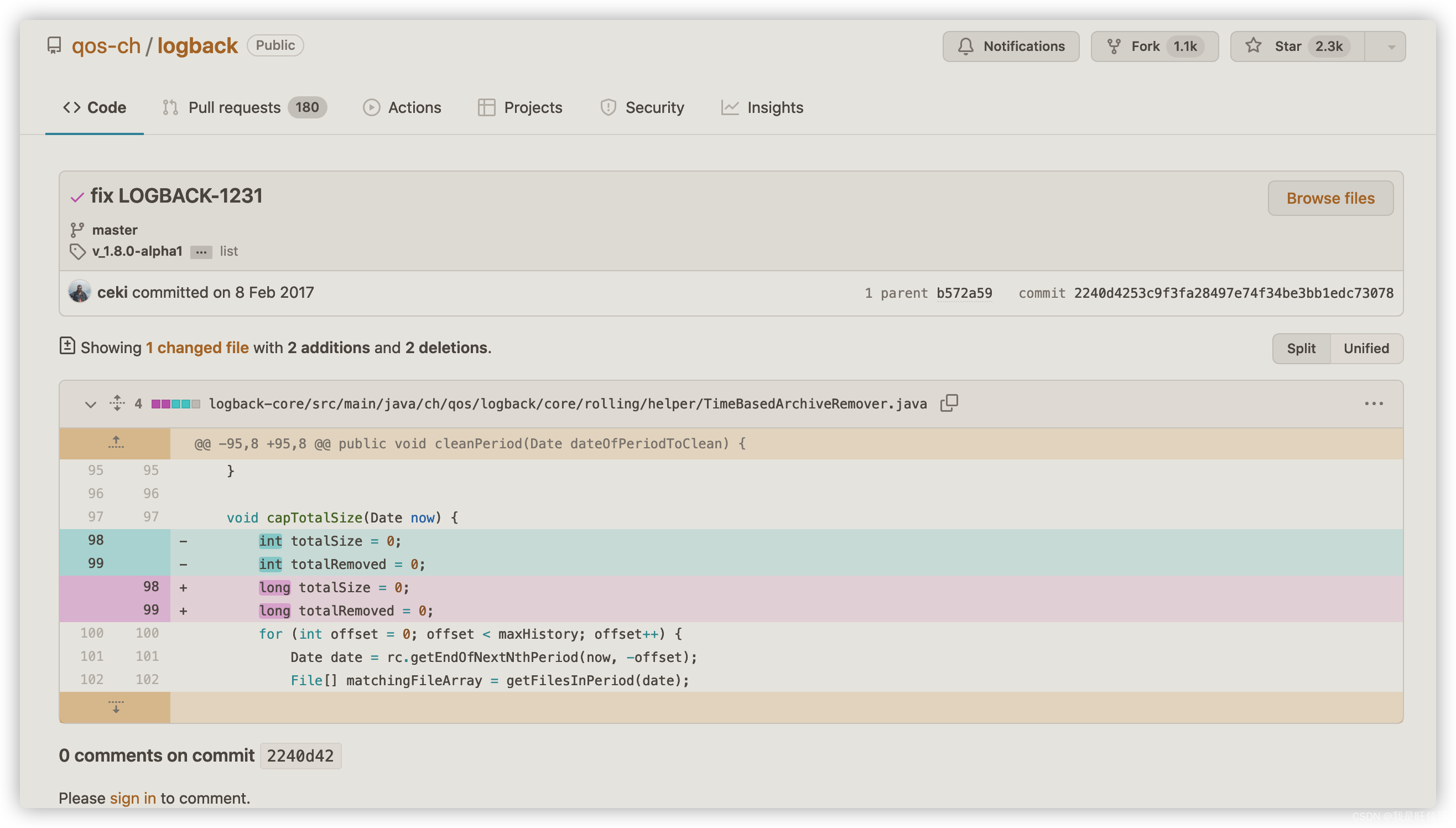Click the Notifications bell button
The width and height of the screenshot is (1456, 828).
pos(1011,46)
